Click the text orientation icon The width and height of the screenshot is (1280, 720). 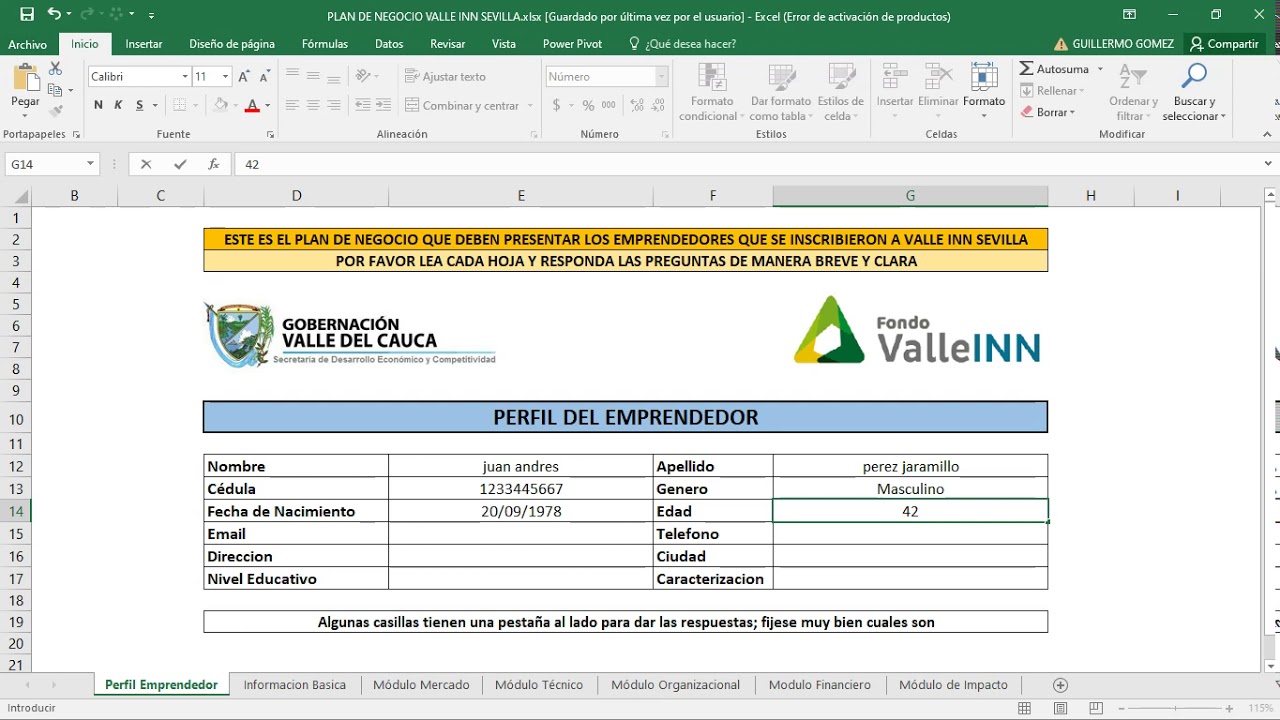[x=363, y=76]
